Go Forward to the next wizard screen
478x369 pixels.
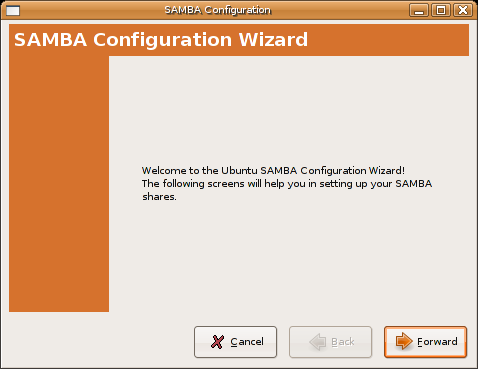(x=425, y=342)
